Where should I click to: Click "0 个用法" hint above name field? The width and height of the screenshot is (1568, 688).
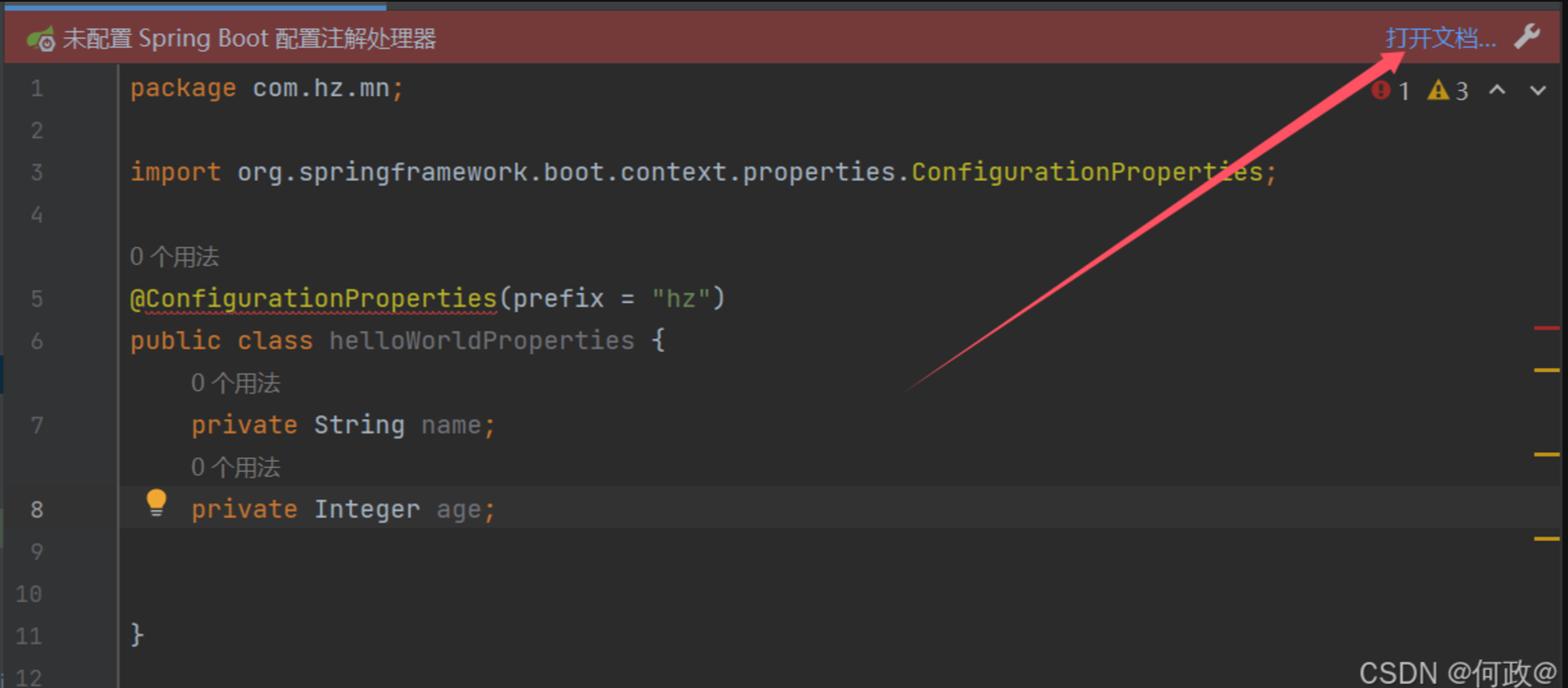(236, 383)
